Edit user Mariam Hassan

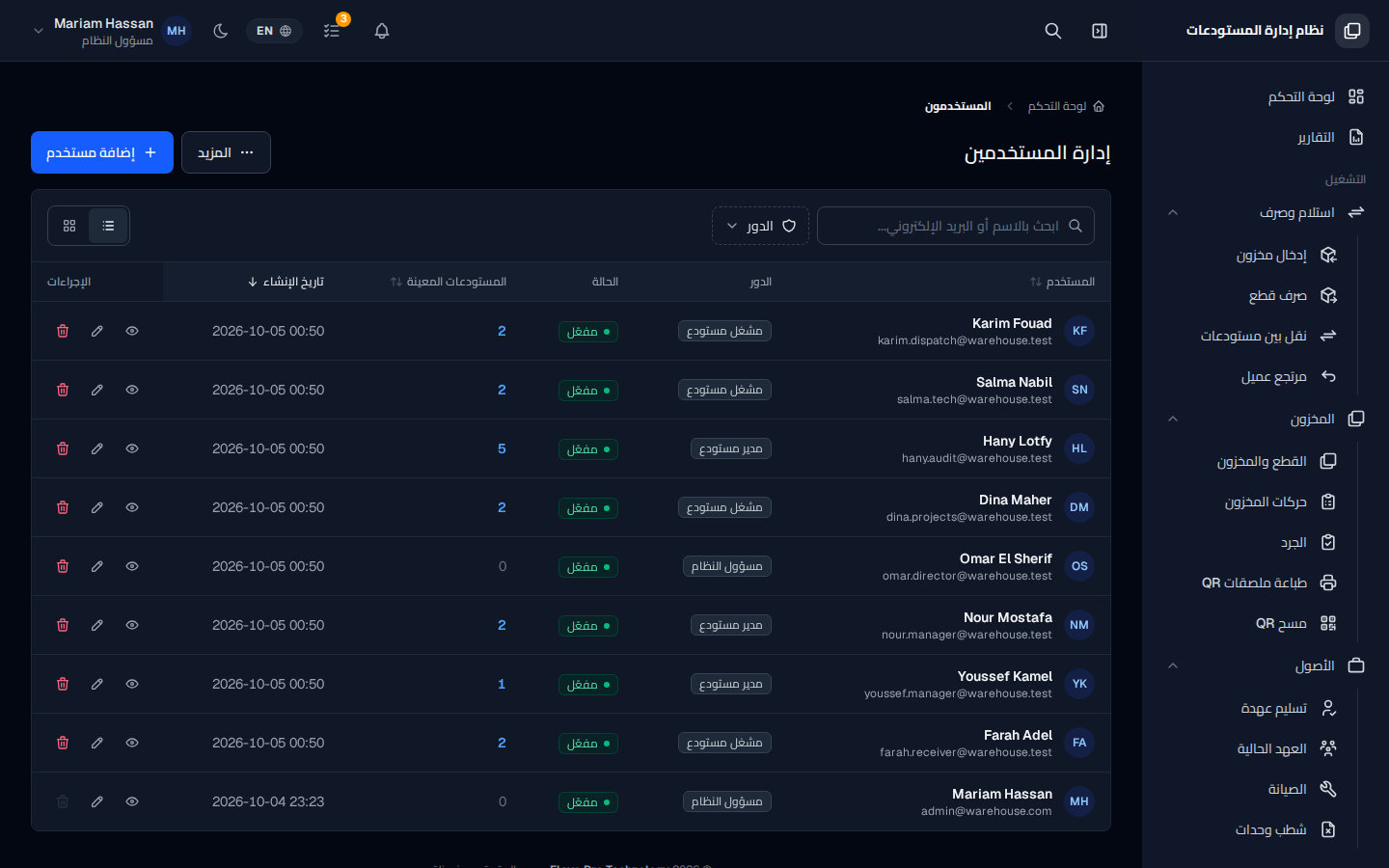pos(97,801)
